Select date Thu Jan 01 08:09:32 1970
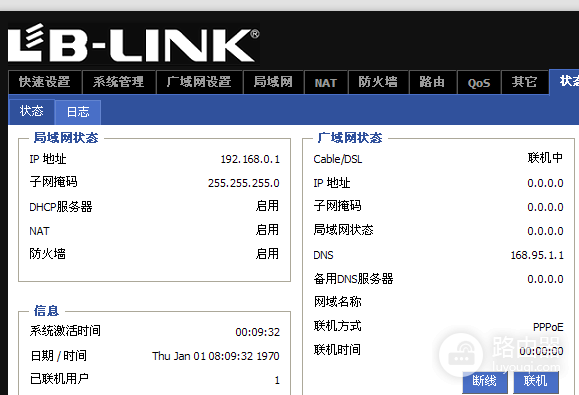The height and width of the screenshot is (395, 579). point(216,356)
